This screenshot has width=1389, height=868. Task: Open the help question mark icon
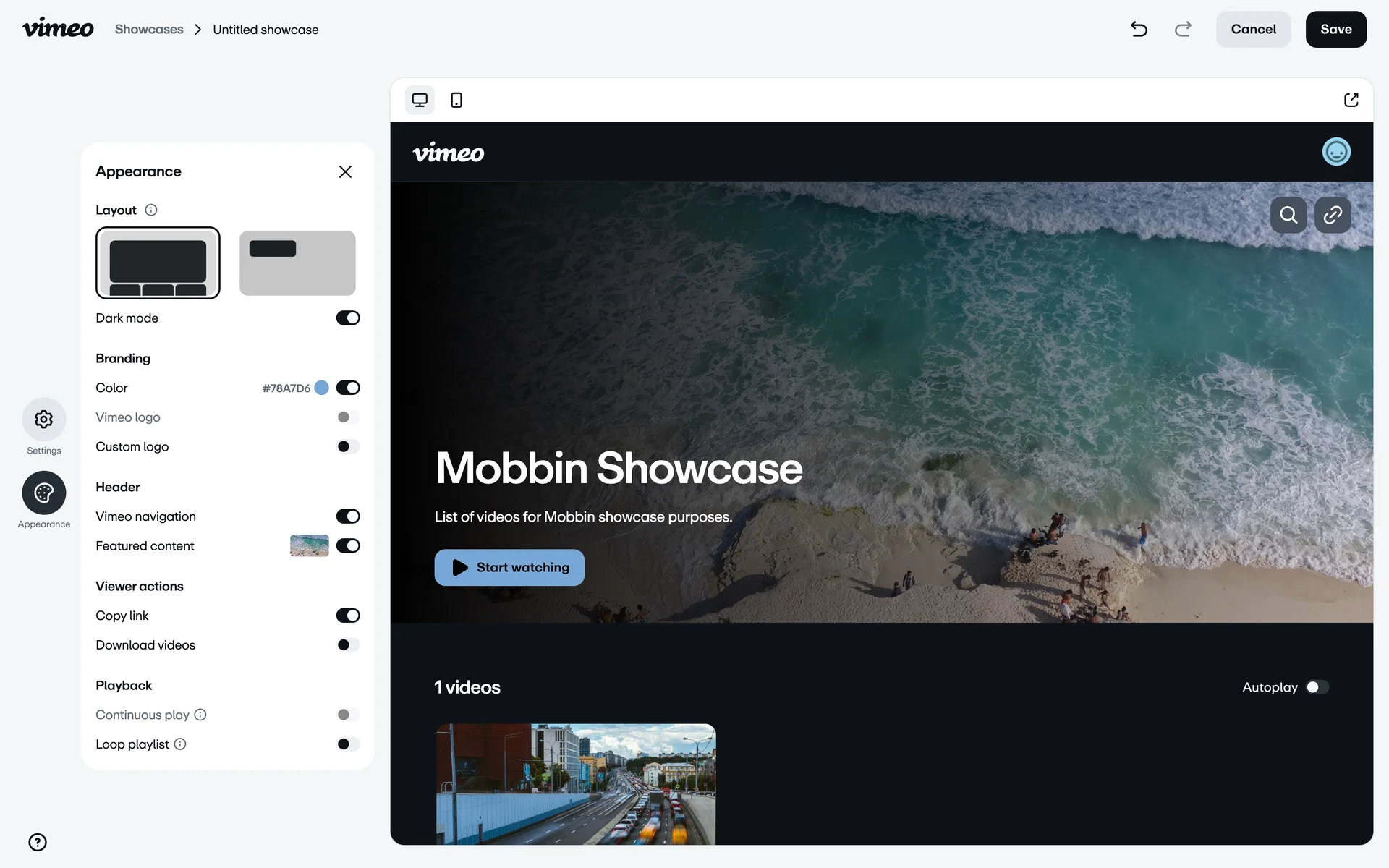38,842
